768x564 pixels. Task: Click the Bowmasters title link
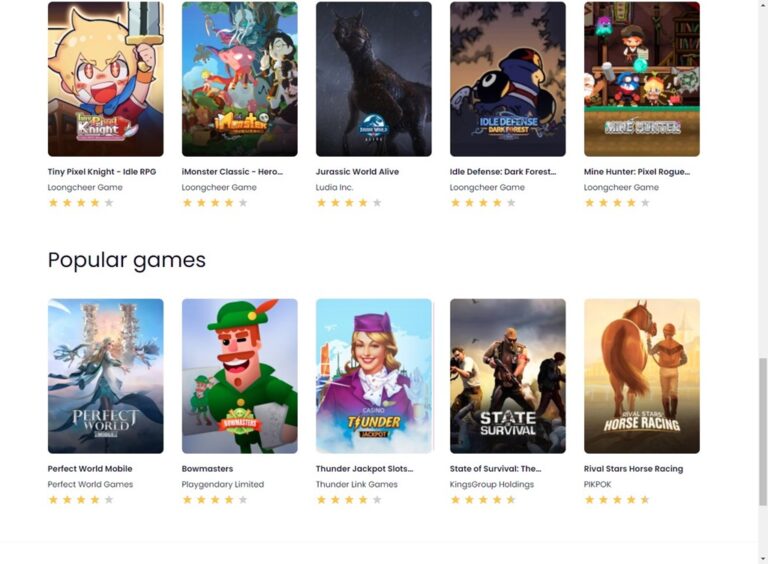[x=207, y=469]
